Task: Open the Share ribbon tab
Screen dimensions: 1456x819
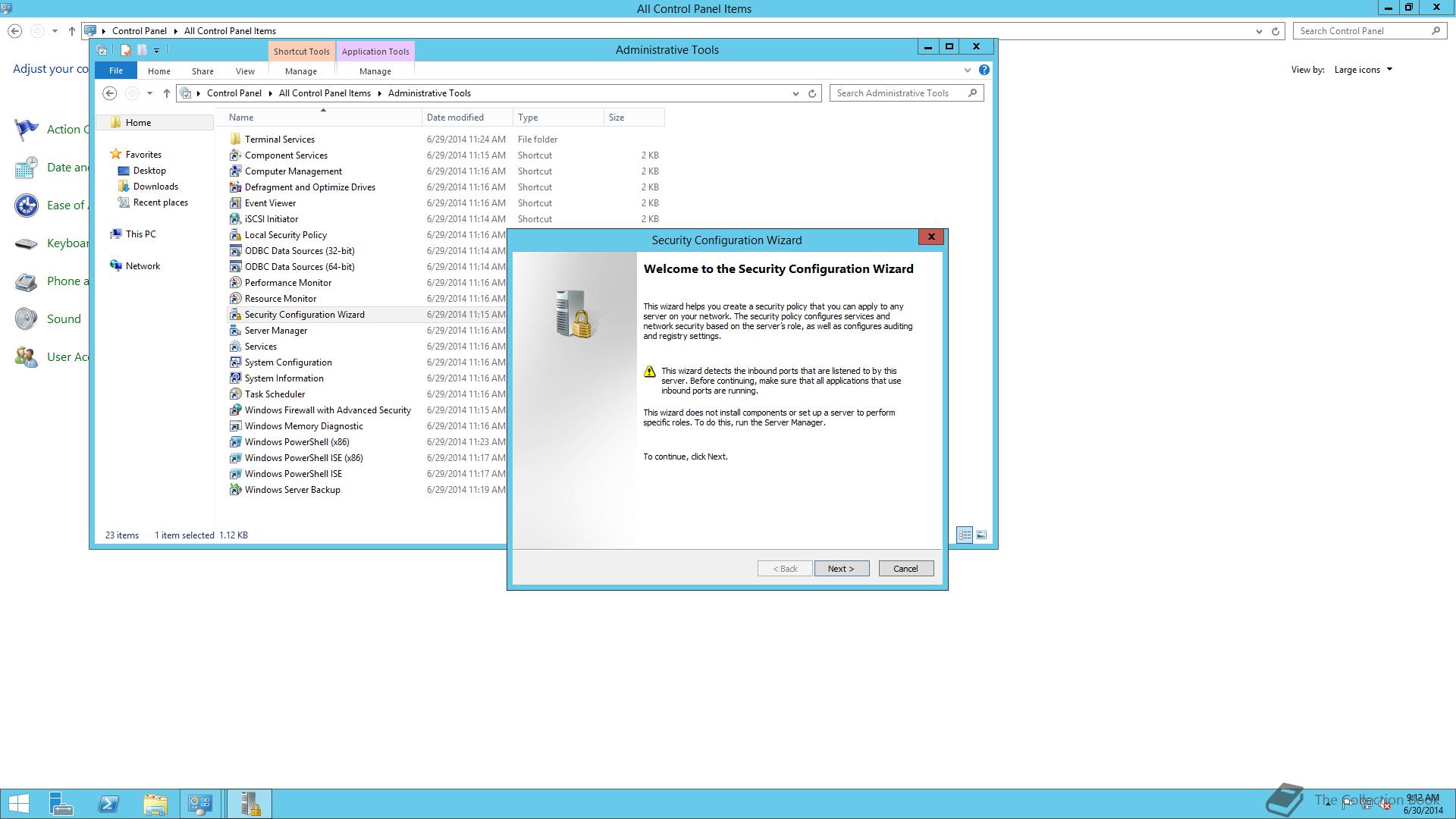Action: pyautogui.click(x=202, y=71)
